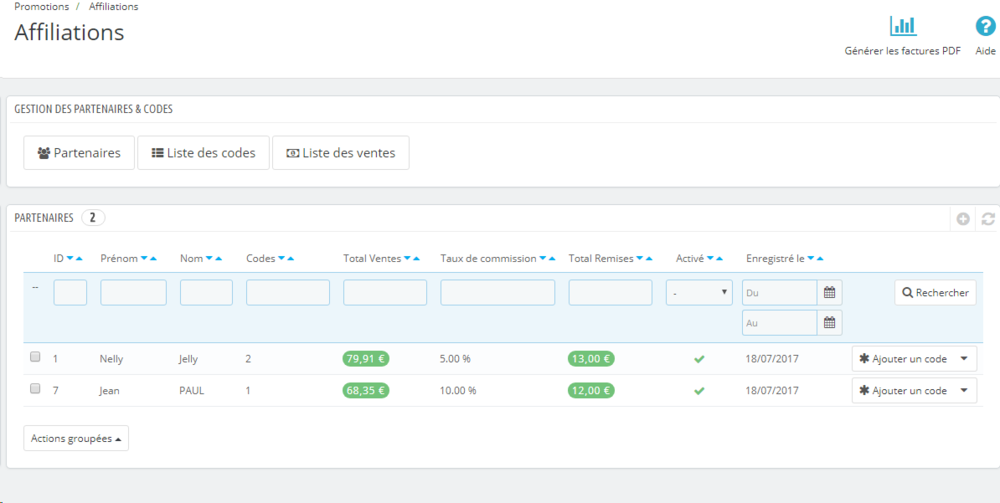Open the Aide help icon
Image resolution: width=1000 pixels, height=503 pixels.
[x=985, y=26]
